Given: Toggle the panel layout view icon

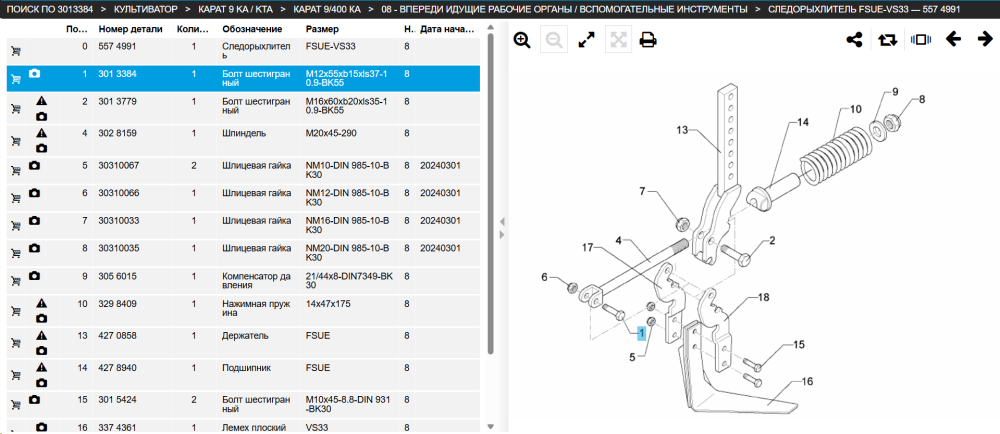Looking at the screenshot, I should pos(921,40).
